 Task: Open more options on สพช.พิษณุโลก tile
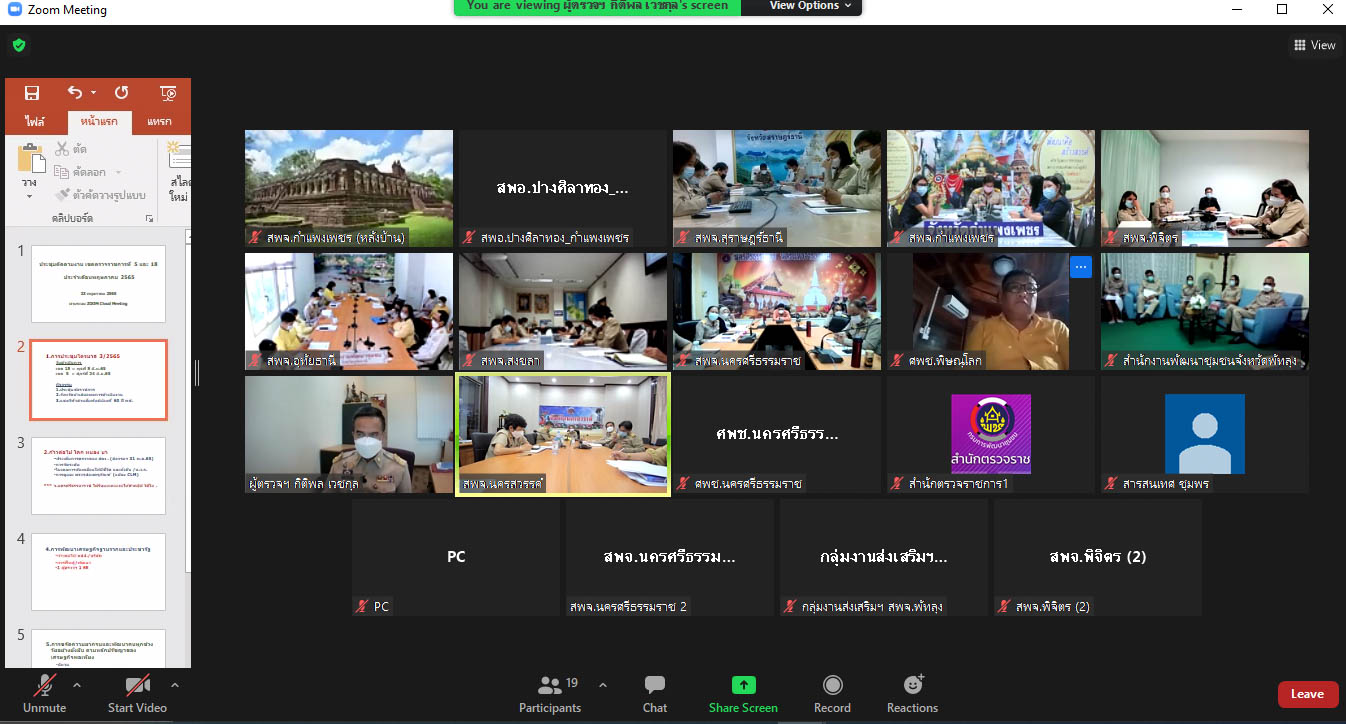tap(1080, 267)
